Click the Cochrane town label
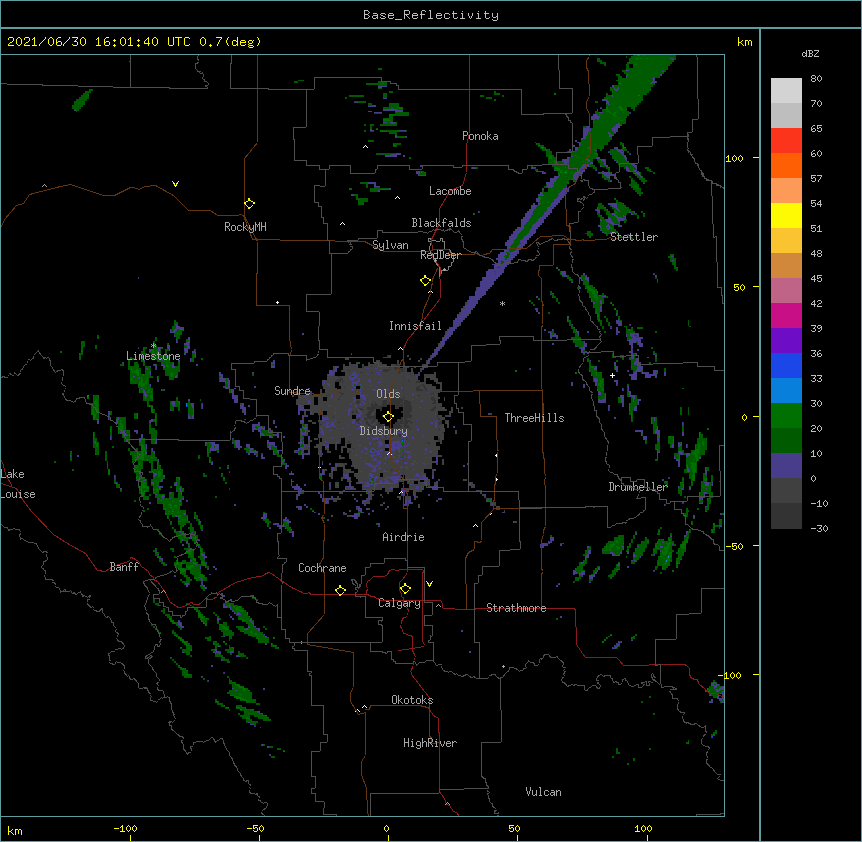Viewport: 862px width, 842px height. (x=322, y=568)
